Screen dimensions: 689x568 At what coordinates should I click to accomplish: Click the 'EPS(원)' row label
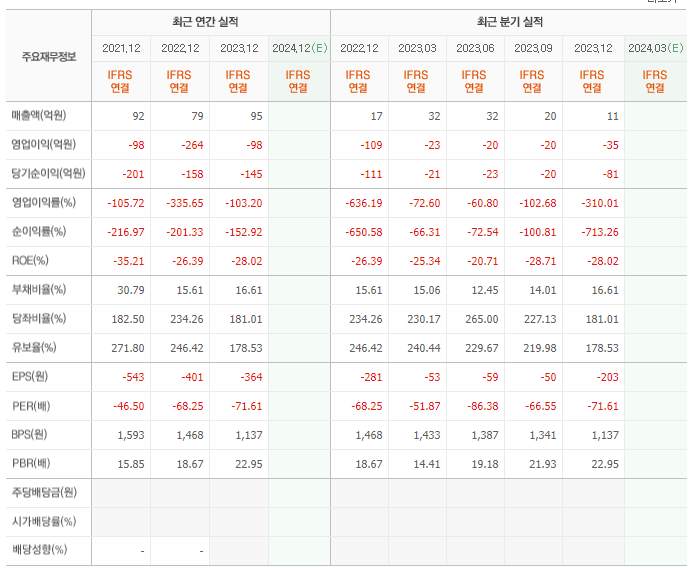29,376
